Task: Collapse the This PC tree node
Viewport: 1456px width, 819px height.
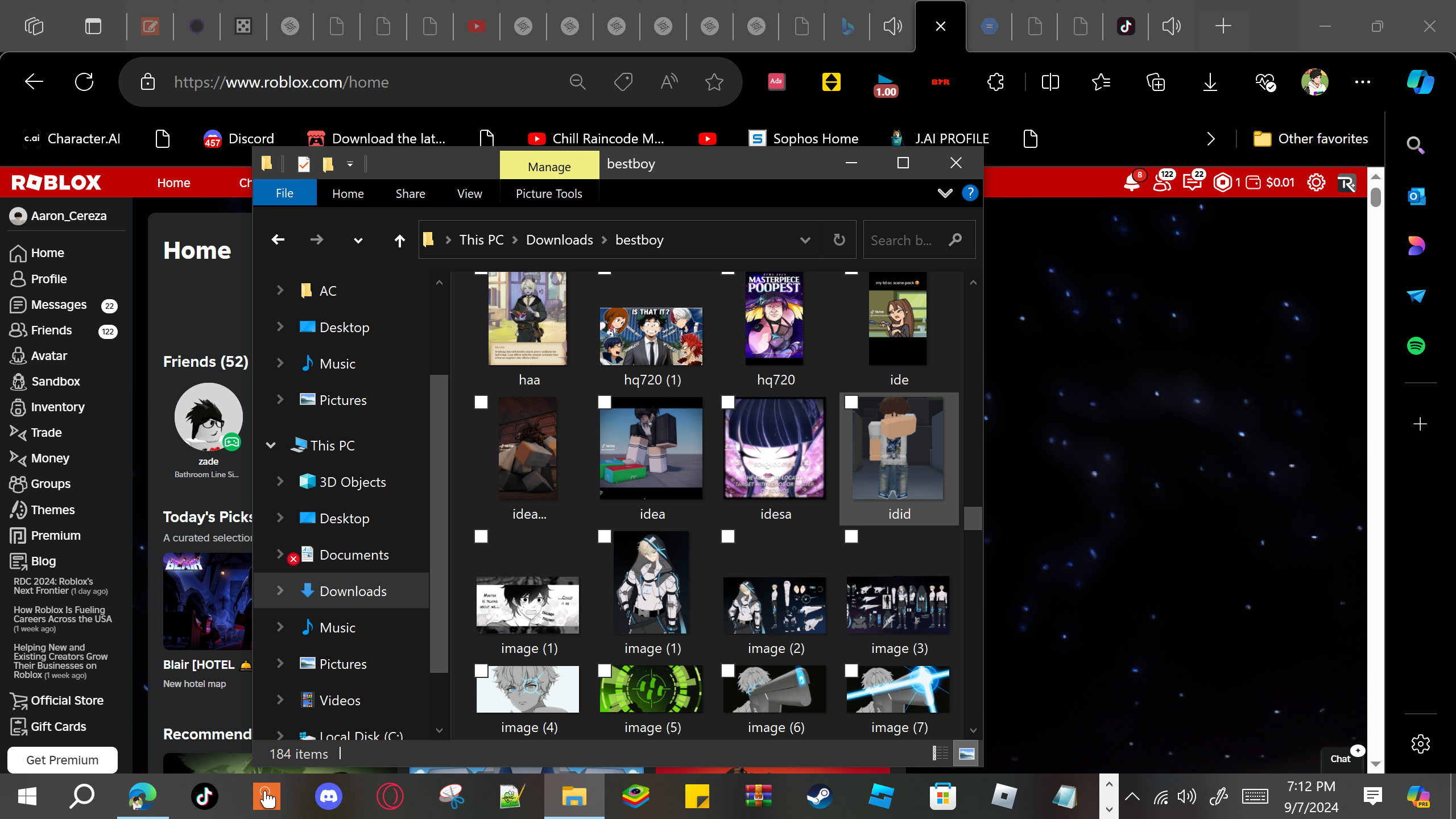Action: point(271,445)
